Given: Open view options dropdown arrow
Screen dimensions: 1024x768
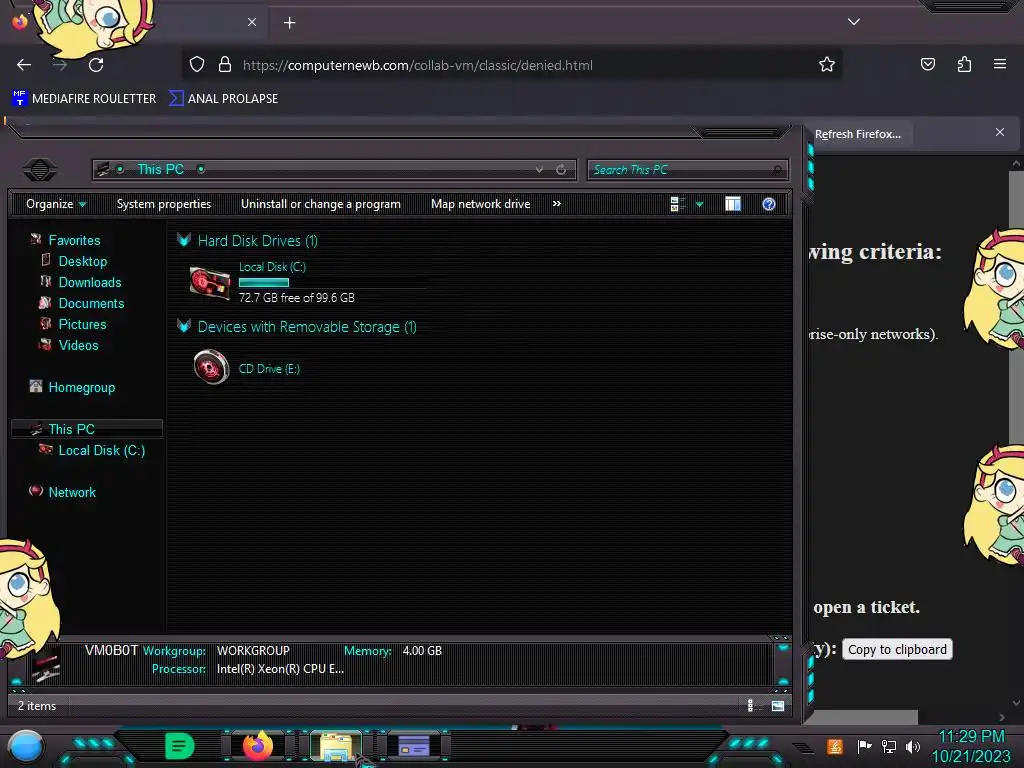Looking at the screenshot, I should click(x=699, y=204).
